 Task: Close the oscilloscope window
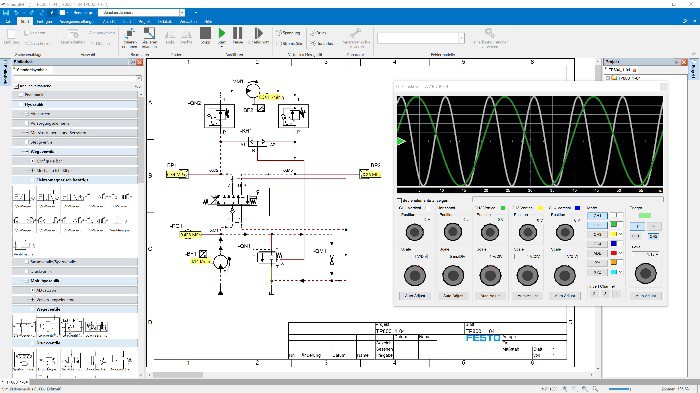[x=663, y=87]
